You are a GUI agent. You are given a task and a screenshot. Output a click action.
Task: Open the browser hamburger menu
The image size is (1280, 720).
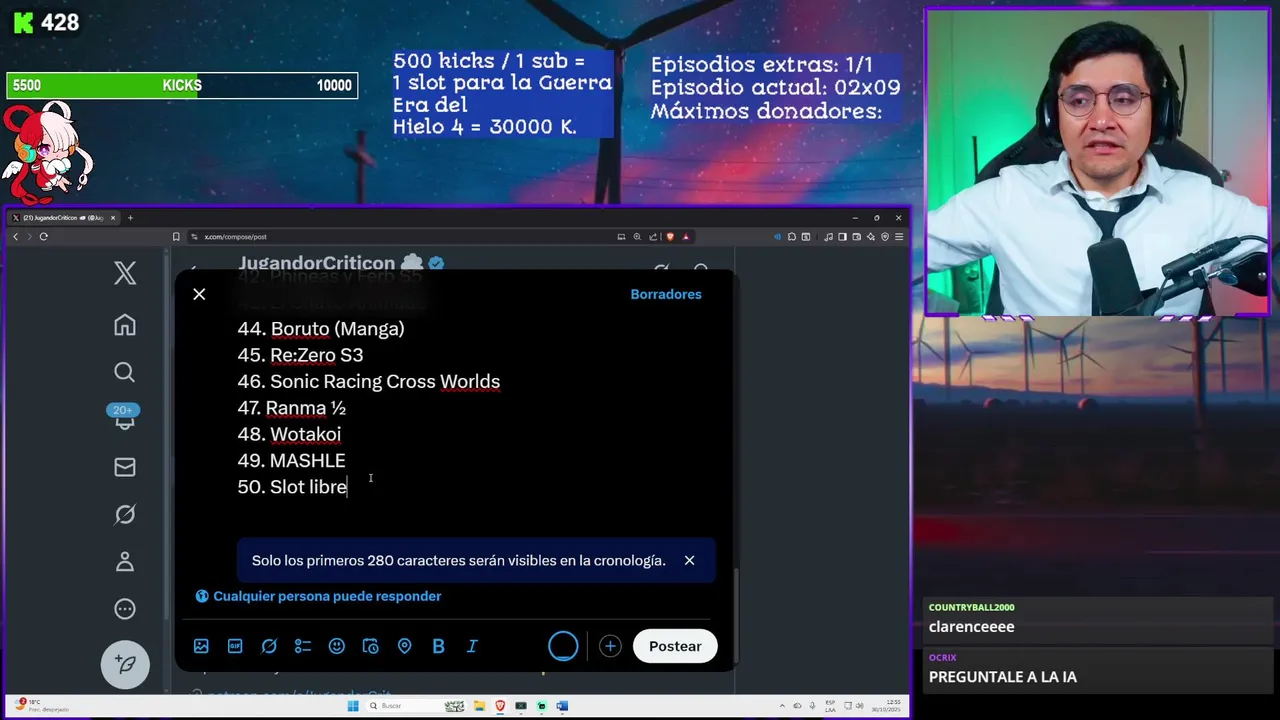(x=899, y=237)
